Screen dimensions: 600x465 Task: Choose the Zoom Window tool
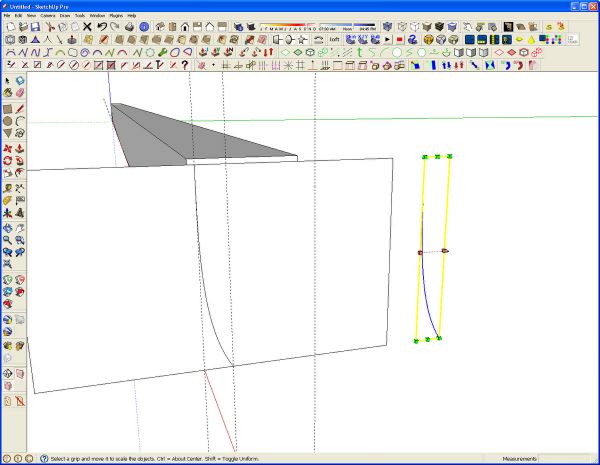click(x=20, y=240)
